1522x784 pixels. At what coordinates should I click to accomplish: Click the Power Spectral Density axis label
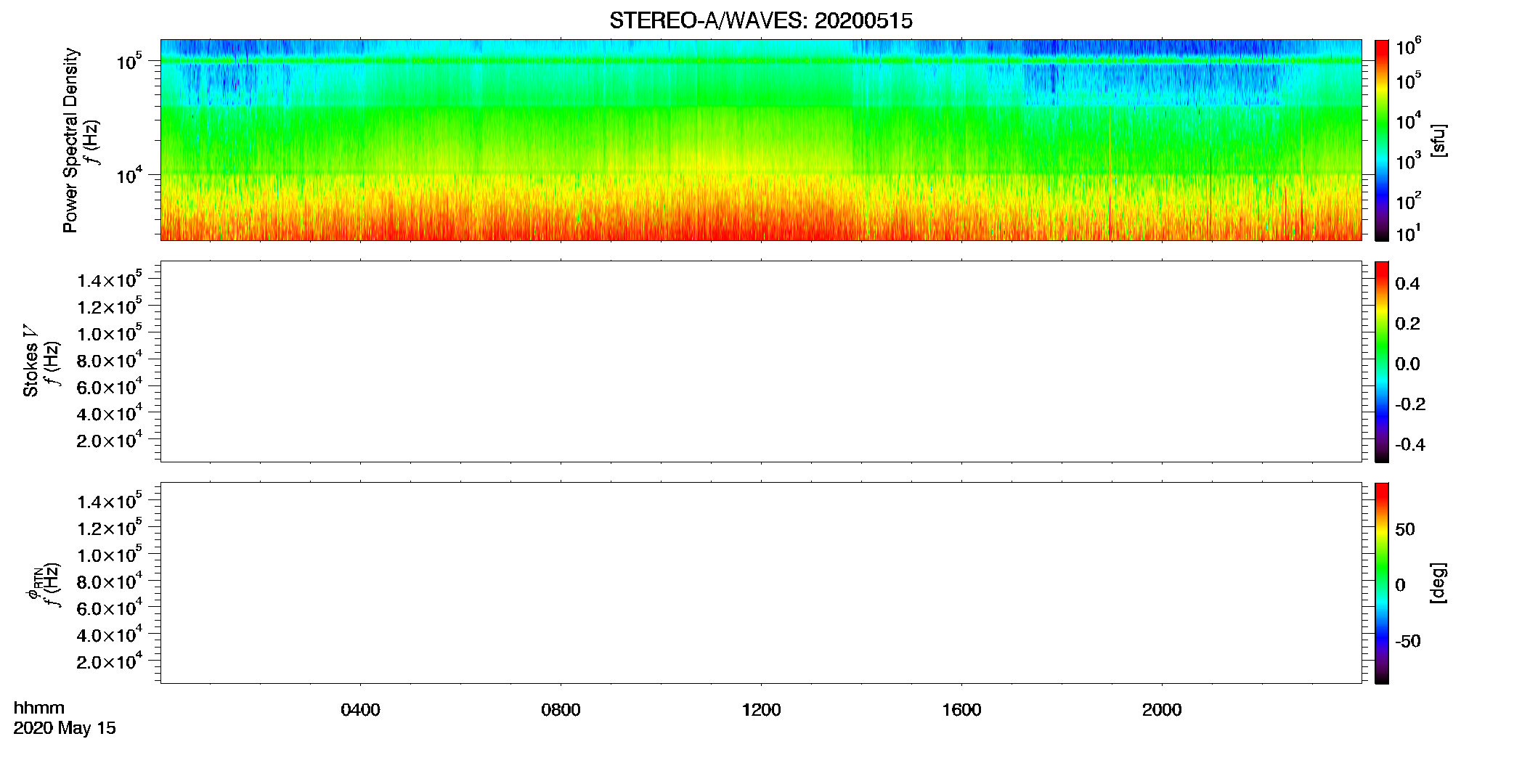pyautogui.click(x=70, y=140)
